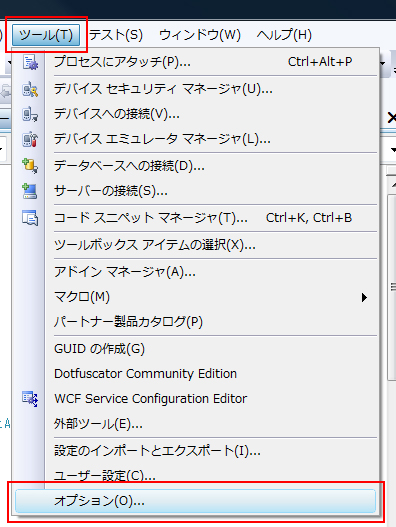Open the ヘルプ(H) menu
This screenshot has width=396, height=527.
(x=284, y=35)
